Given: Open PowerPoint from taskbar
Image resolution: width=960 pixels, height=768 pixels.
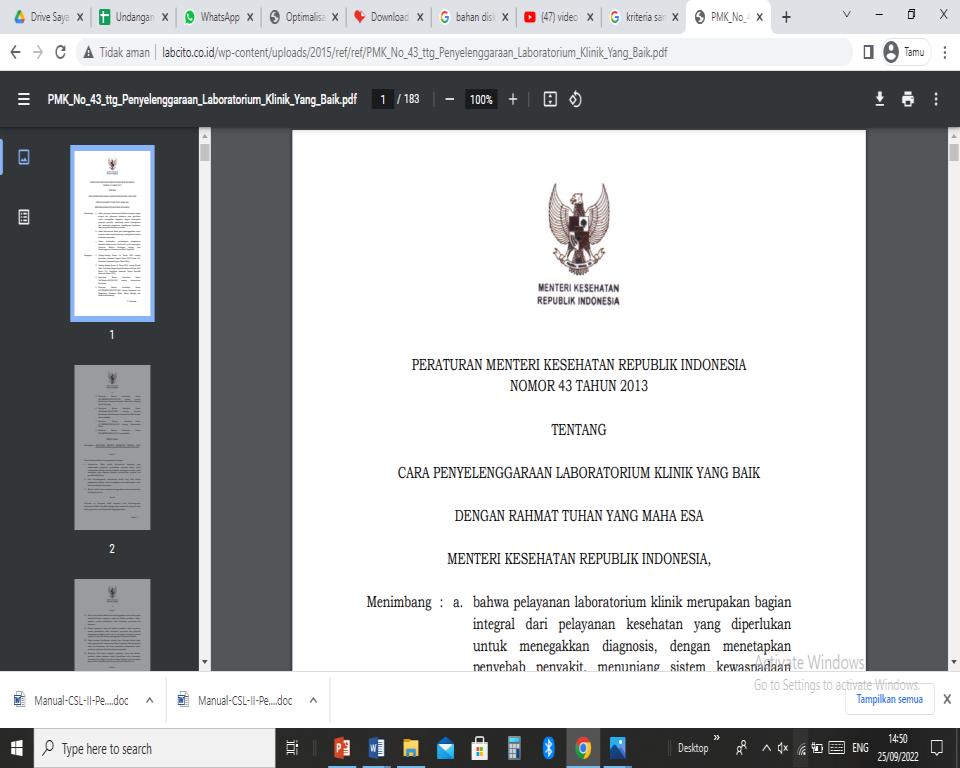Looking at the screenshot, I should coord(342,748).
